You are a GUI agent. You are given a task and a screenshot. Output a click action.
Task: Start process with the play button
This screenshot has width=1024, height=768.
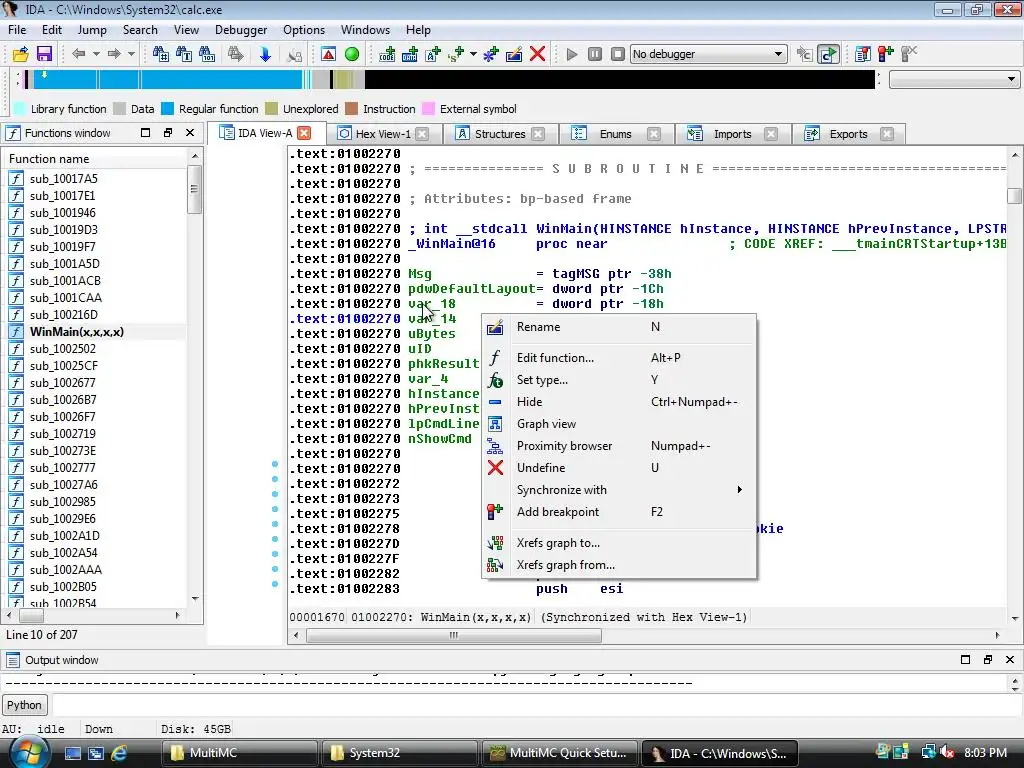tap(572, 54)
